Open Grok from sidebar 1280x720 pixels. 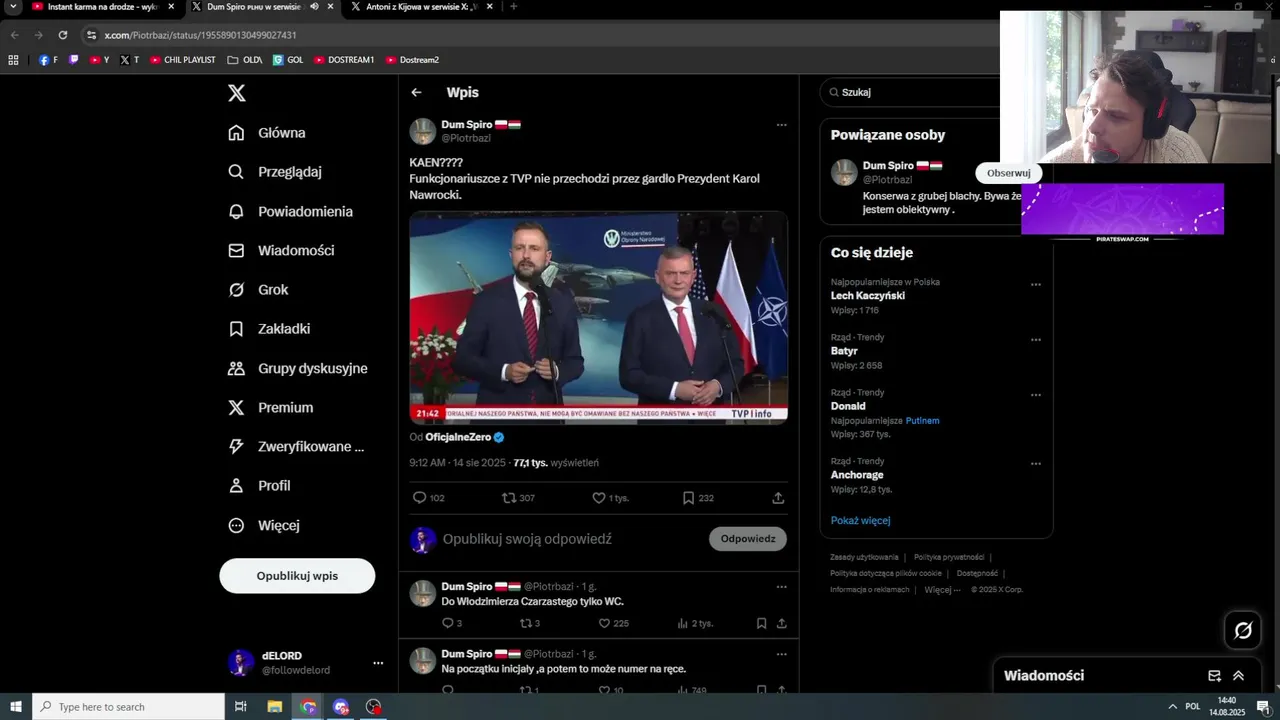(258, 290)
